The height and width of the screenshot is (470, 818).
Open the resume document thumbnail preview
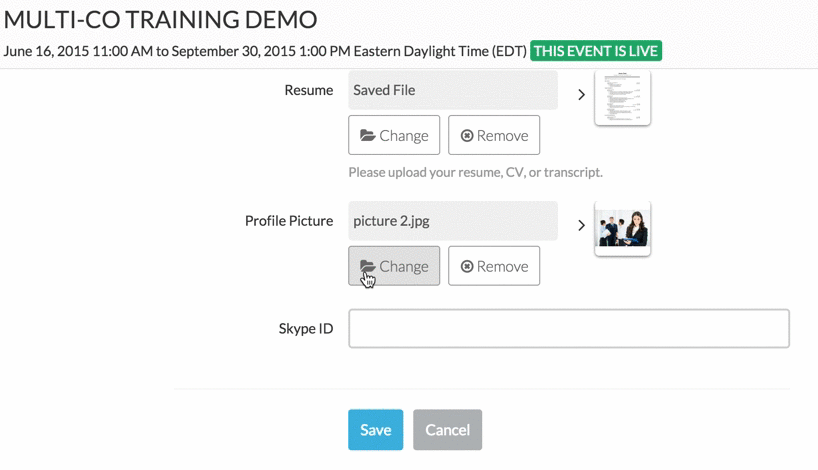click(622, 98)
